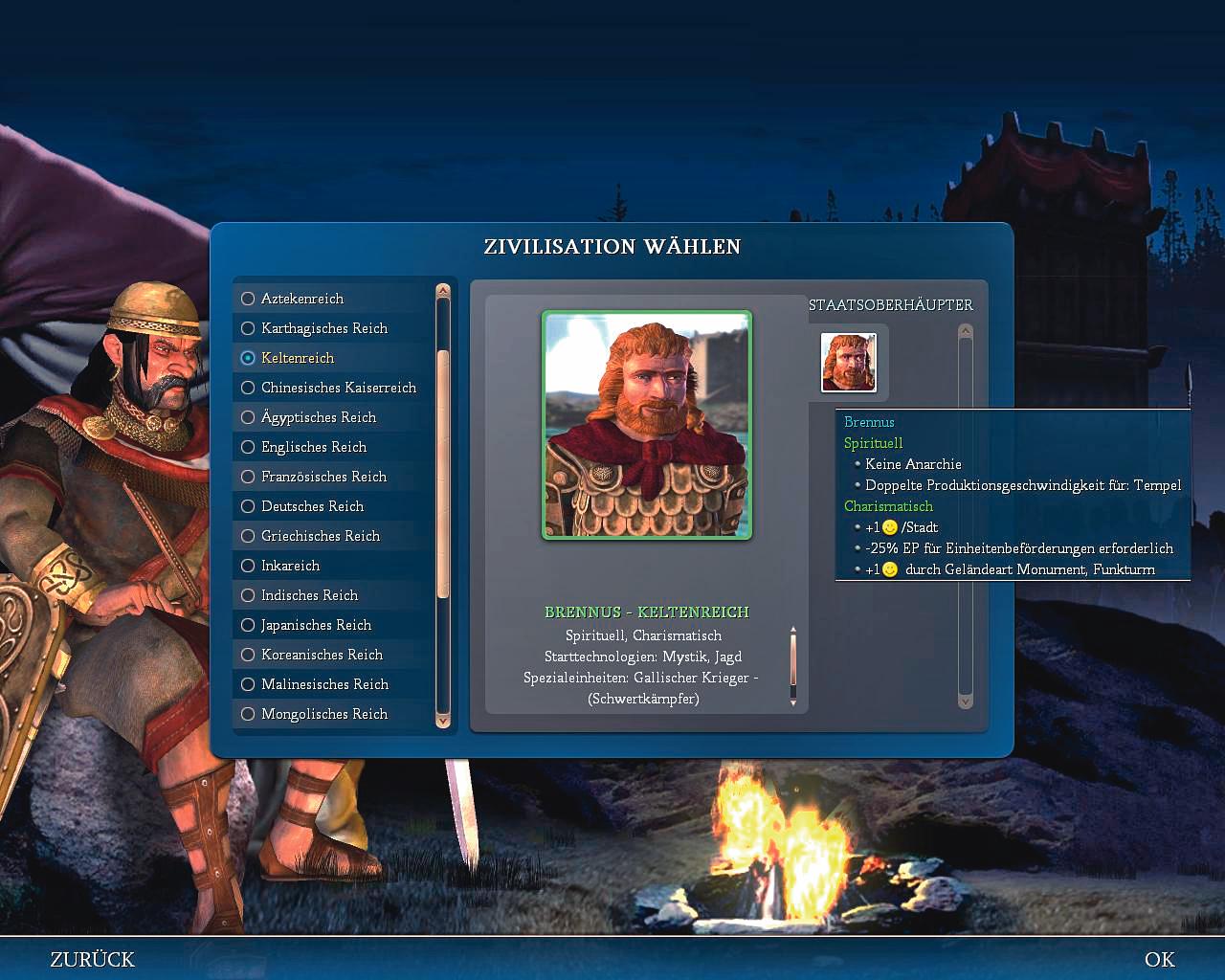1225x980 pixels.
Task: Click the green 'Charismatisch' tooltip heading
Action: coord(888,506)
